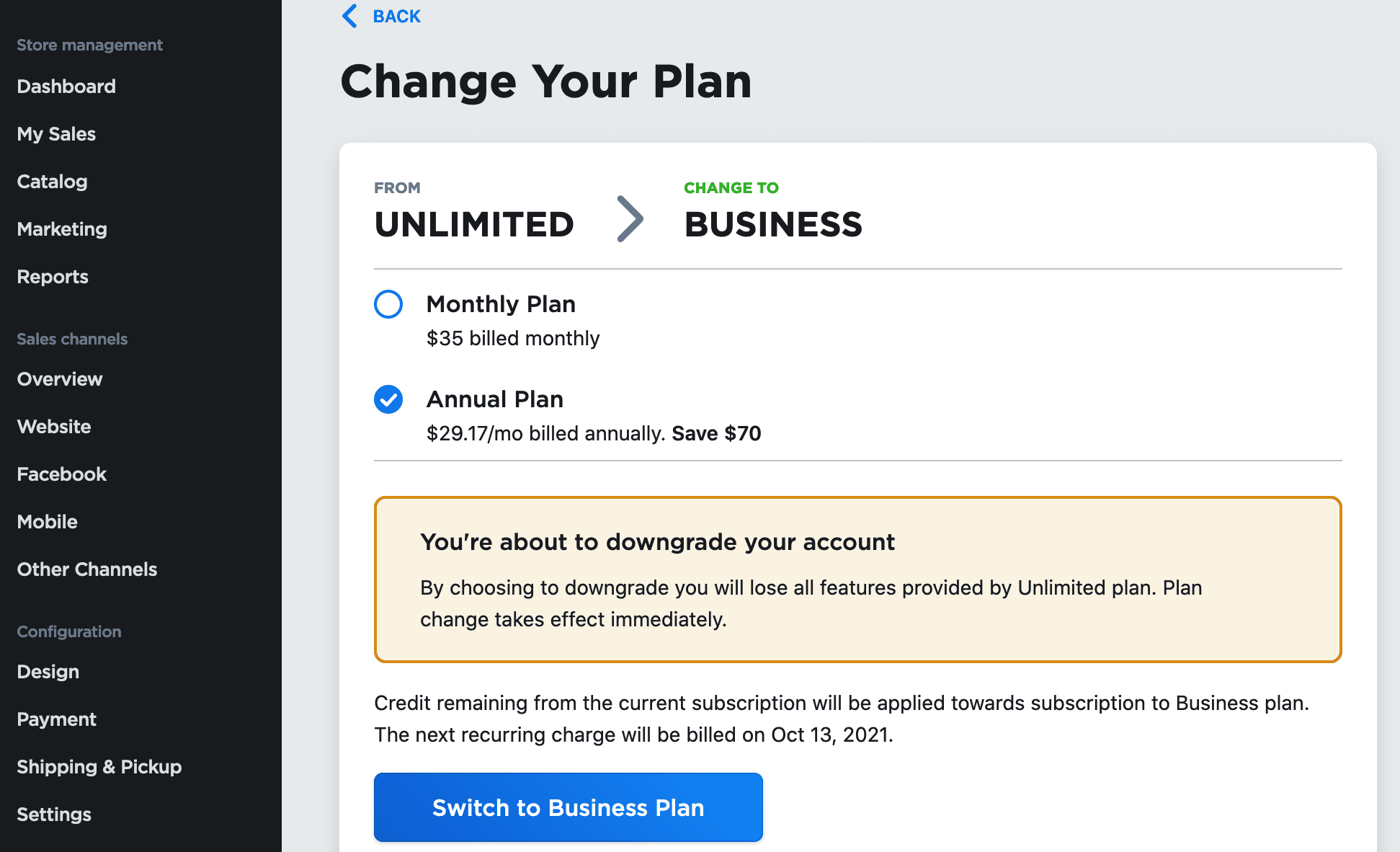
Task: Open the Marketing section
Action: [61, 228]
